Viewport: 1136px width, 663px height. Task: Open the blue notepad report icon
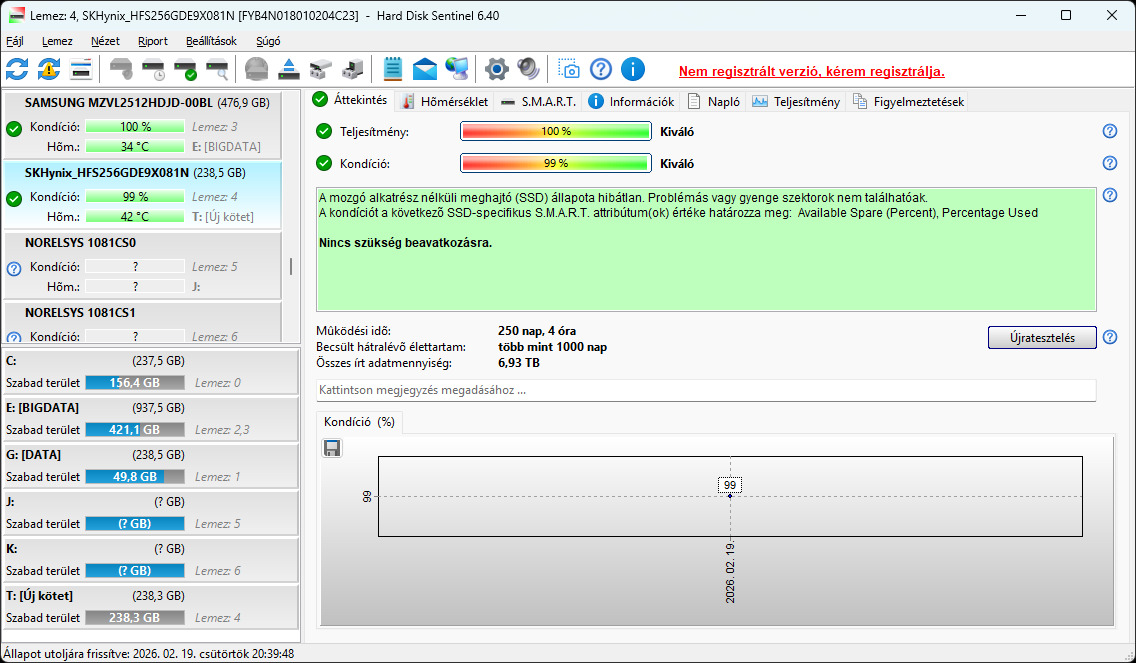click(x=393, y=70)
